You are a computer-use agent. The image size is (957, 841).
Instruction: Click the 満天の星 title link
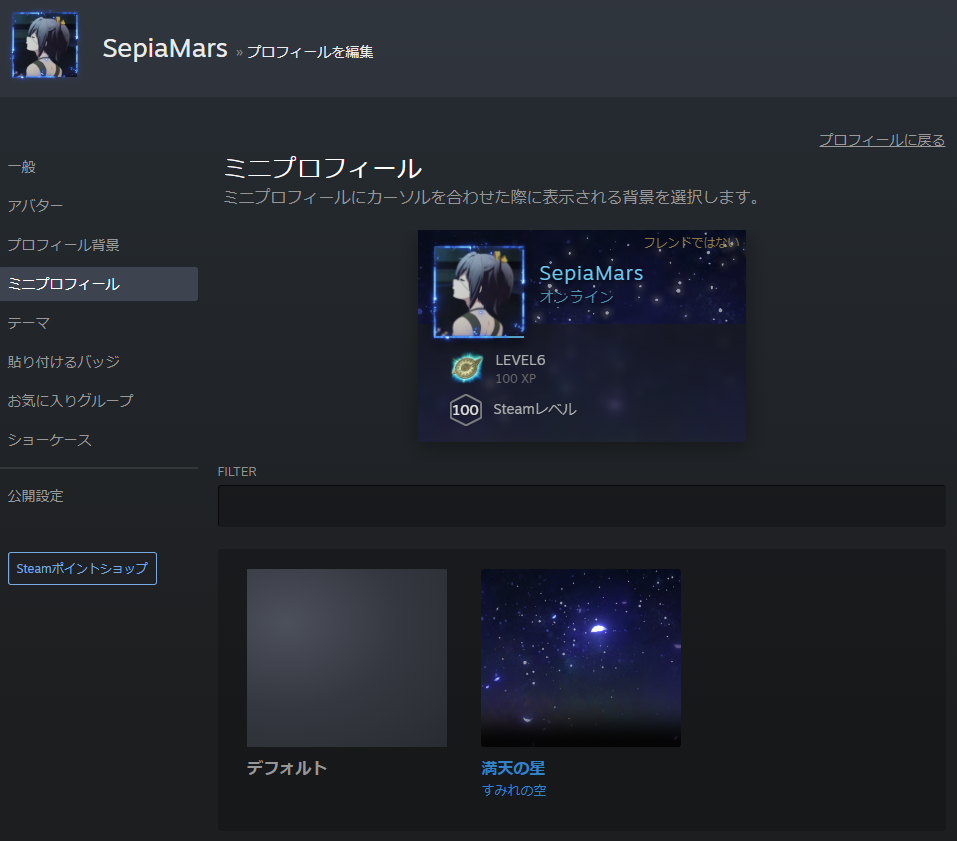click(x=513, y=768)
